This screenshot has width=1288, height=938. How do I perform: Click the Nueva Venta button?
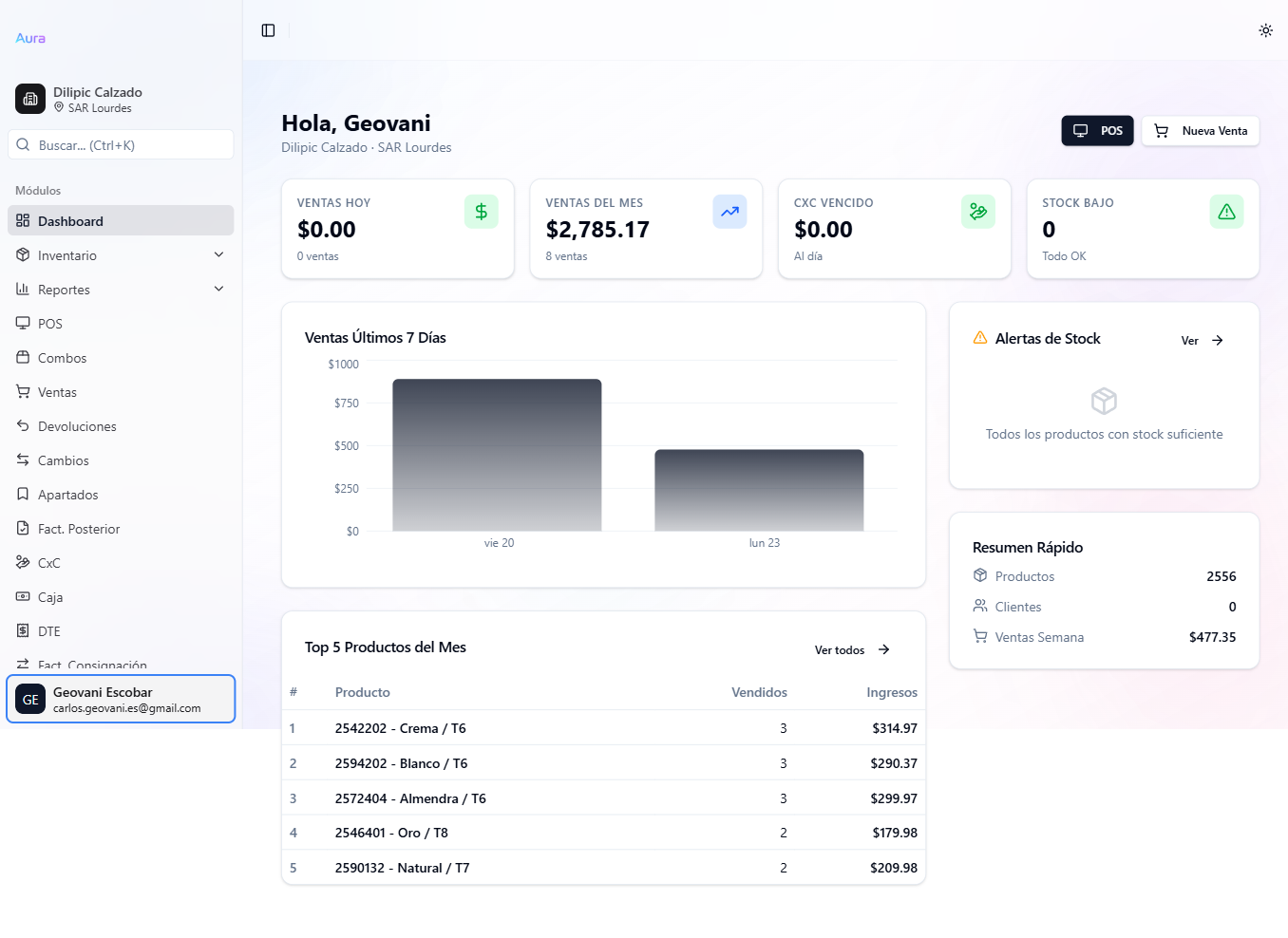[1201, 130]
